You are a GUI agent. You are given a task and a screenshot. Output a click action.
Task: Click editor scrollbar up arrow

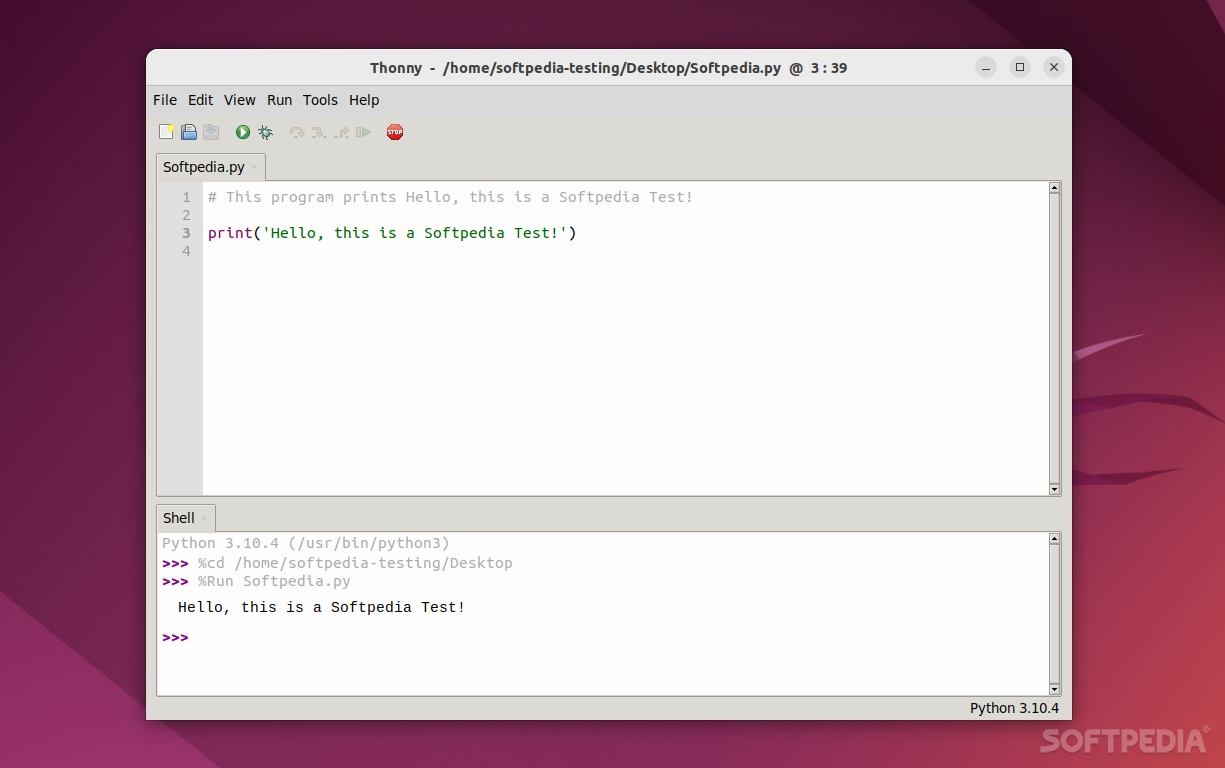pyautogui.click(x=1054, y=187)
